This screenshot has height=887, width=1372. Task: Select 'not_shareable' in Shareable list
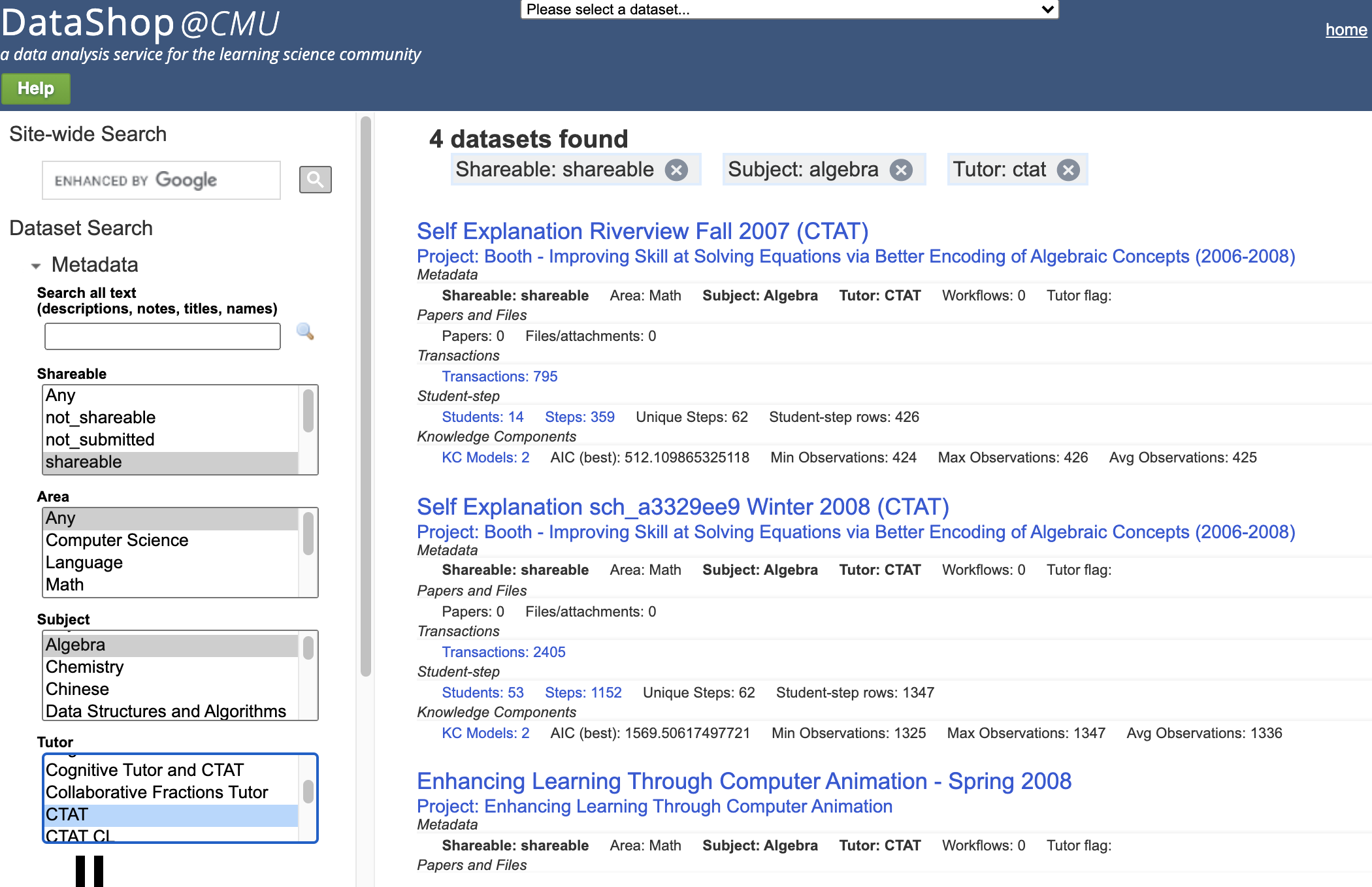[x=171, y=418]
